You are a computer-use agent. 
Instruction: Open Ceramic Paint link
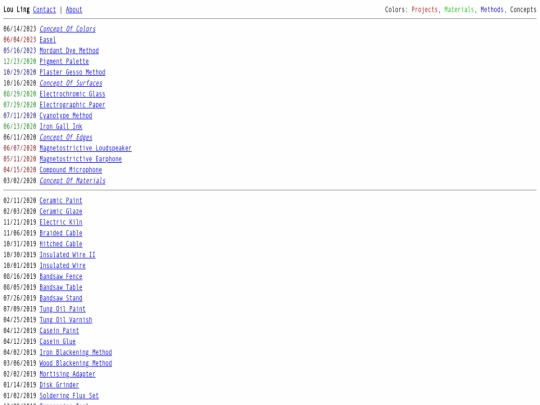pyautogui.click(x=61, y=200)
